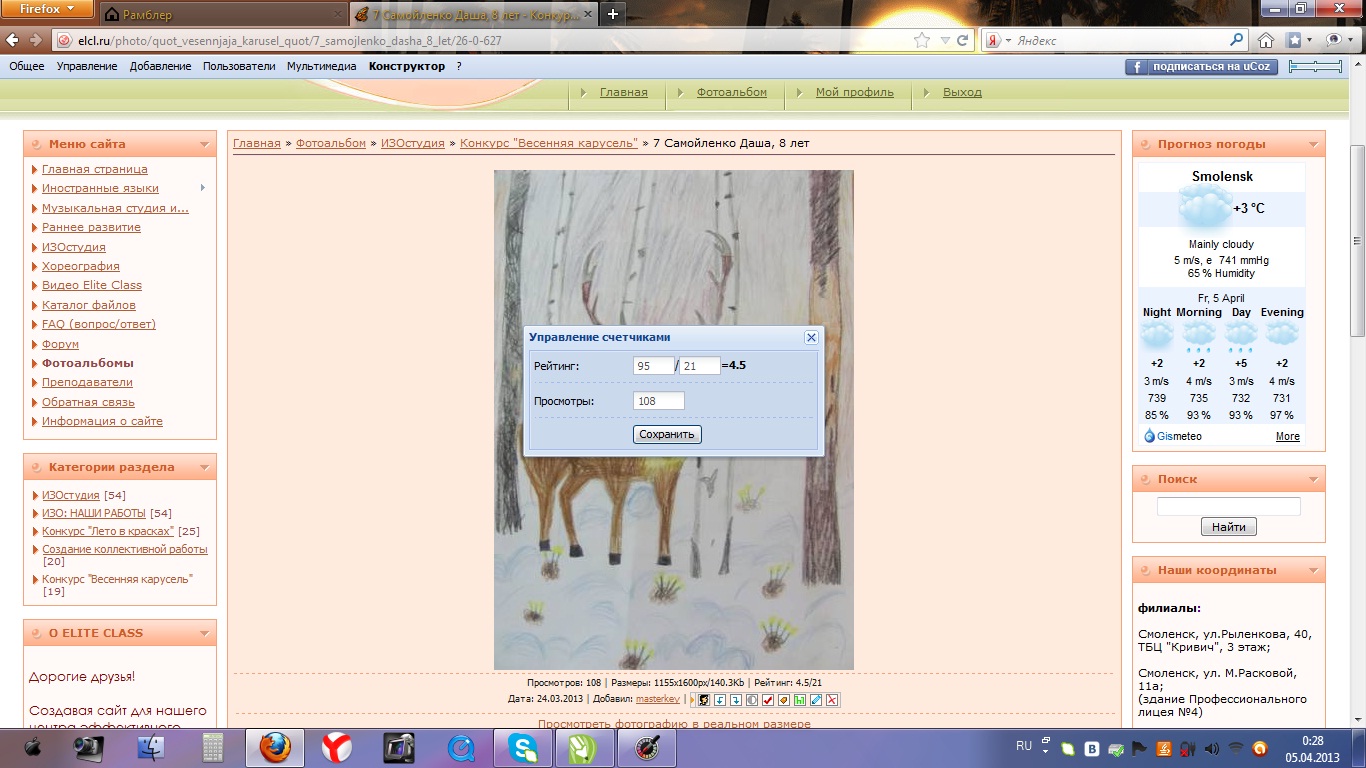Screen dimensions: 1366x768
Task: Open Конкурс "Весенняя карусель" breadcrumb link
Action: [549, 143]
